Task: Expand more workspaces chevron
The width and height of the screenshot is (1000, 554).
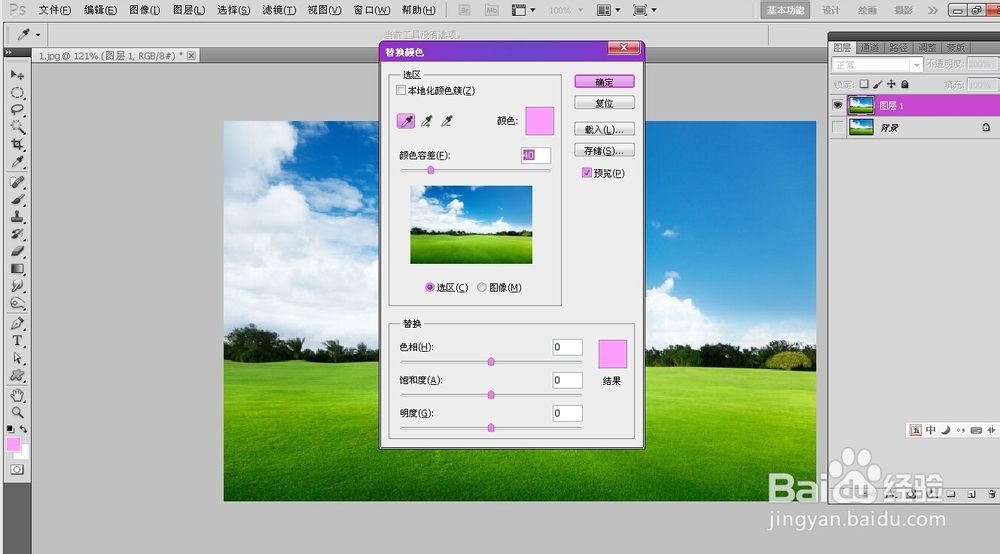Action: coord(933,10)
